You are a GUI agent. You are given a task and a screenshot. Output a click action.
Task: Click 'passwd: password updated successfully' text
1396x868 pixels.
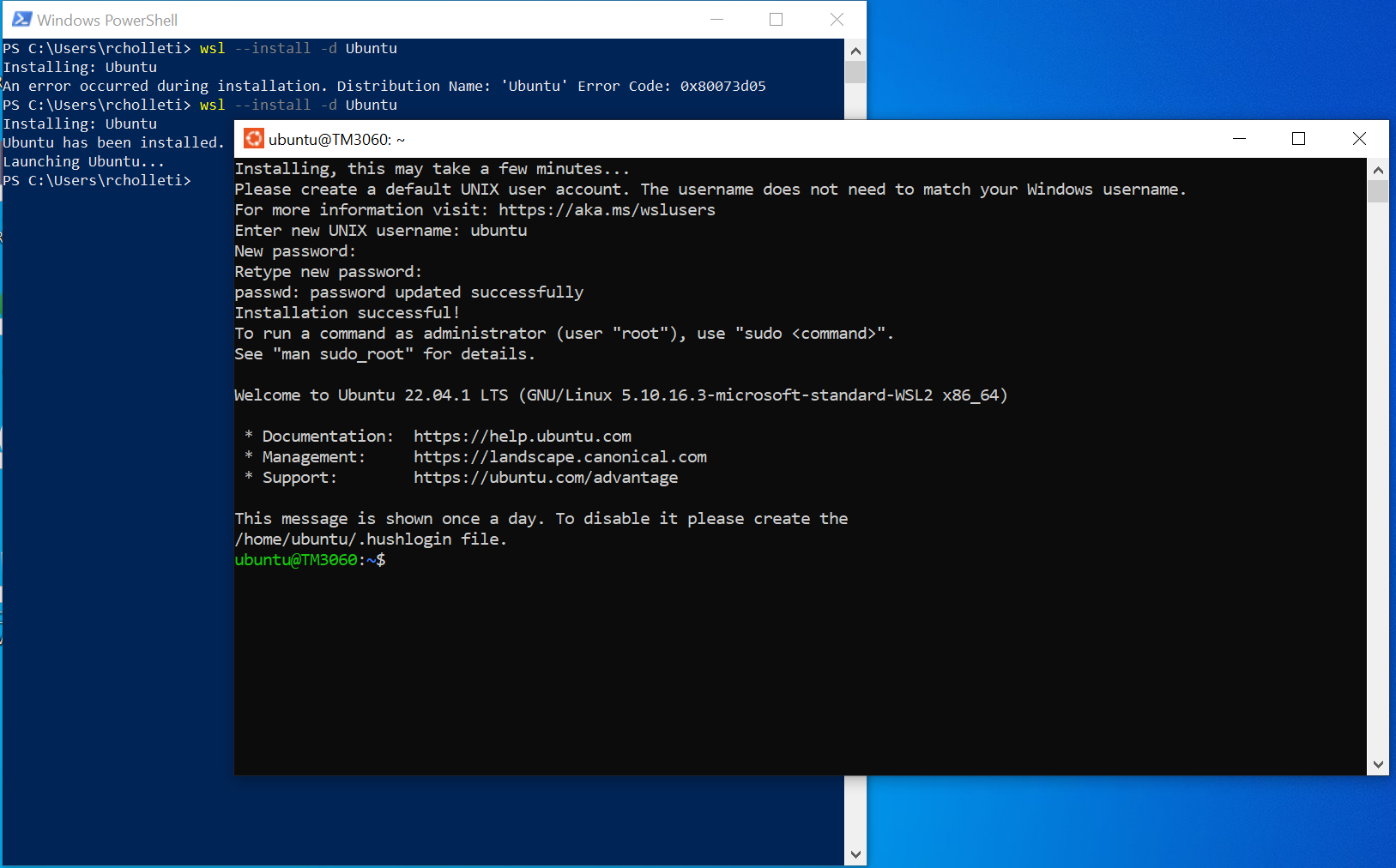coord(409,292)
